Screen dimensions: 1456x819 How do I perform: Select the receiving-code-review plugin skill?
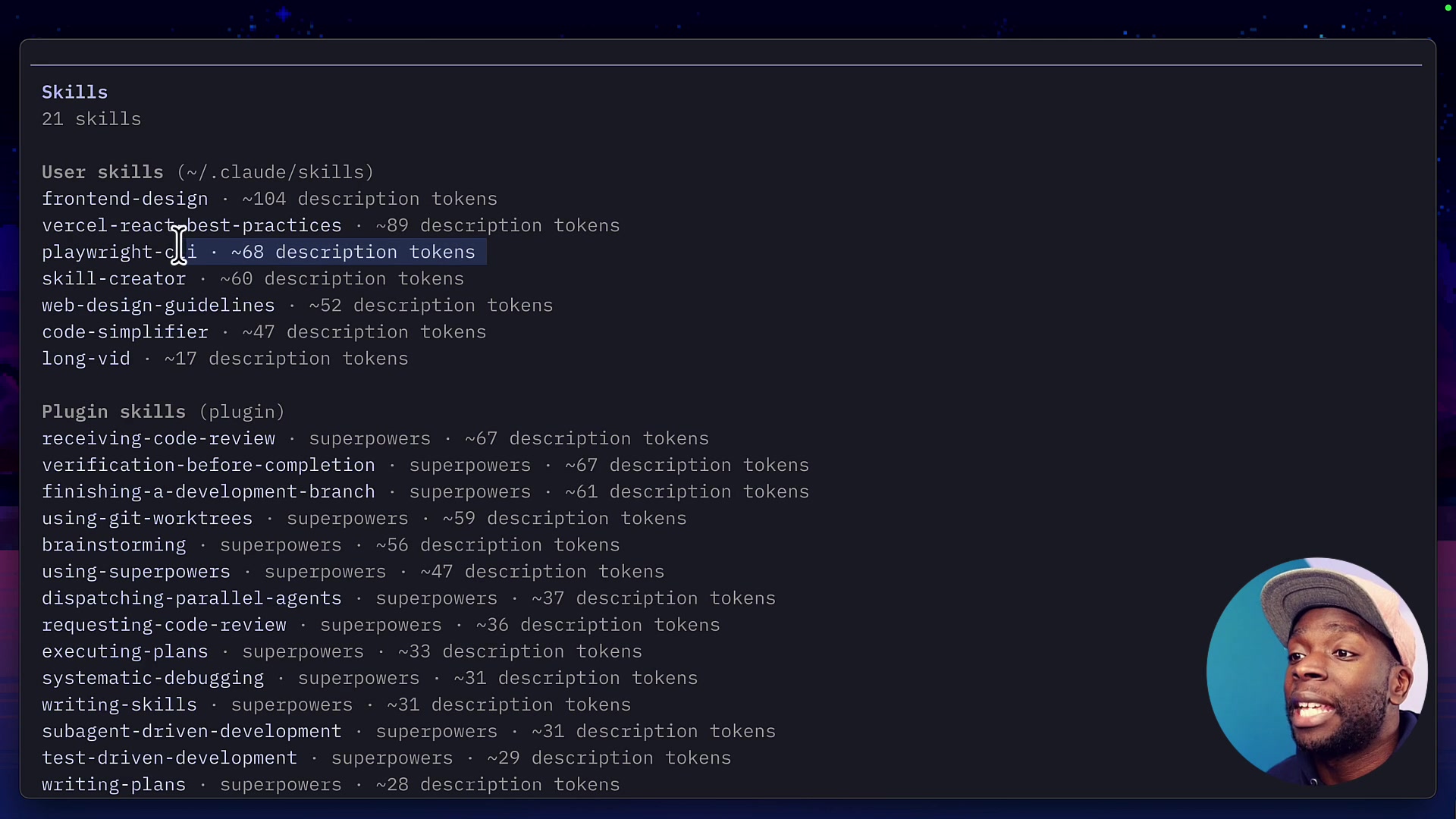158,438
